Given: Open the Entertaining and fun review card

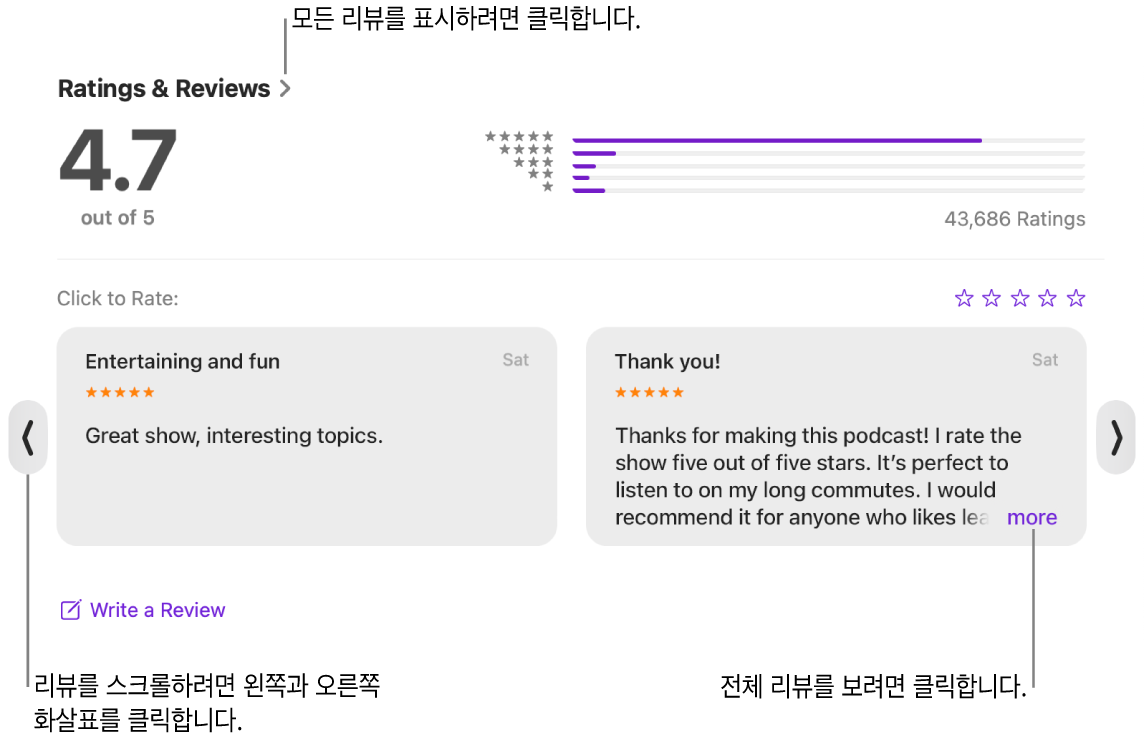Looking at the screenshot, I should (306, 470).
